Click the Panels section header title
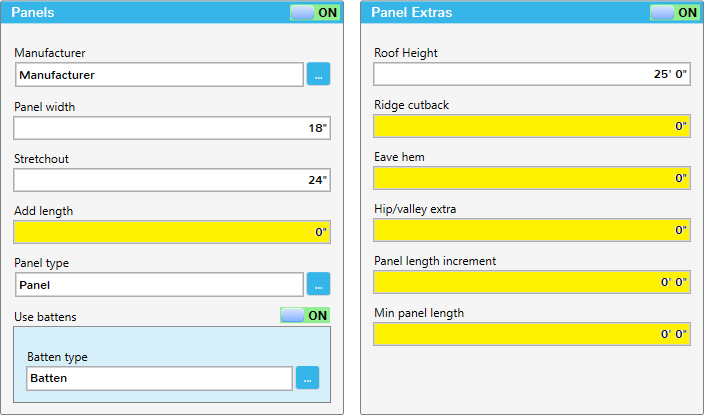Screen dimensions: 704x415 [x=33, y=13]
